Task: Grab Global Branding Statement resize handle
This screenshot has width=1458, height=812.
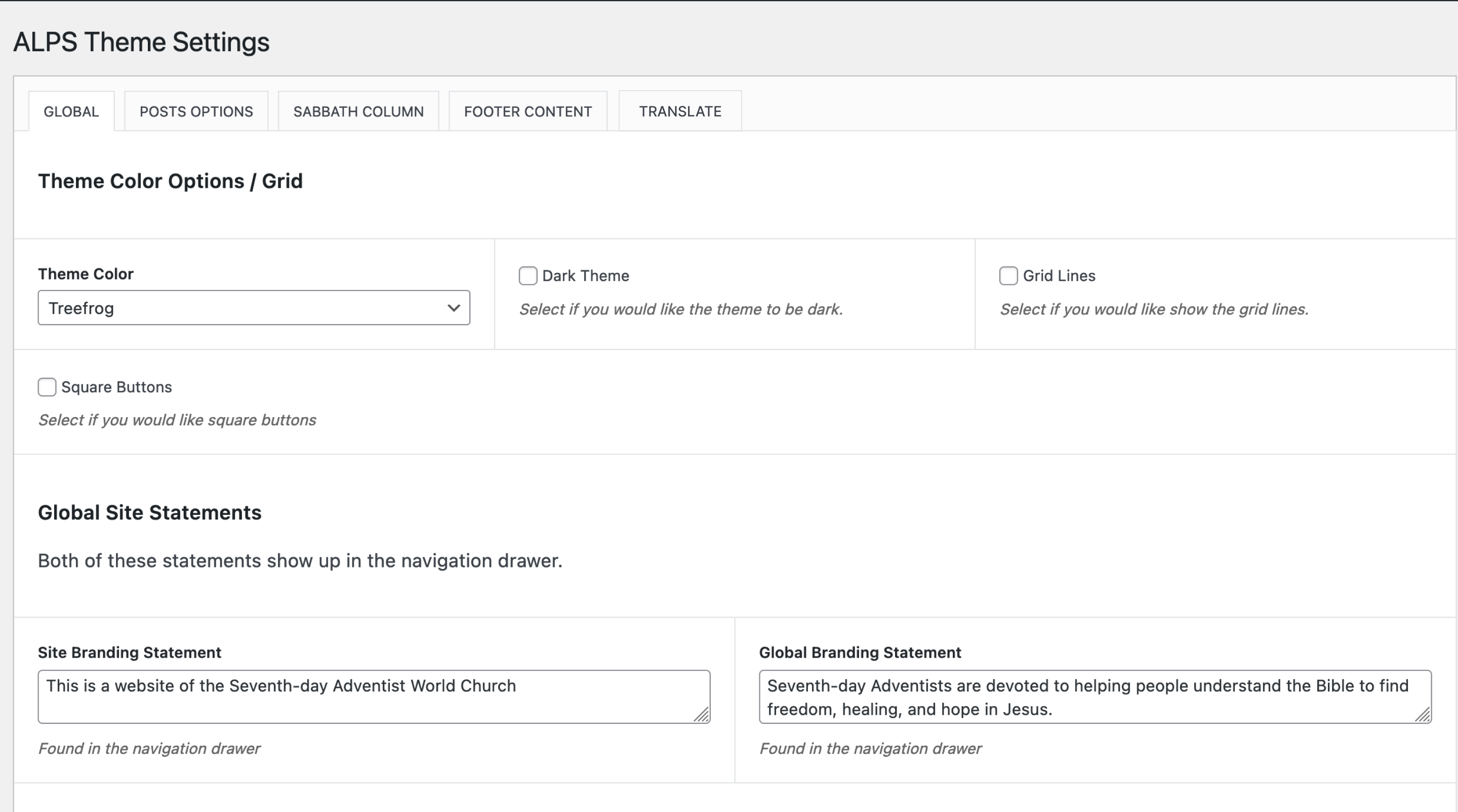Action: point(1423,715)
